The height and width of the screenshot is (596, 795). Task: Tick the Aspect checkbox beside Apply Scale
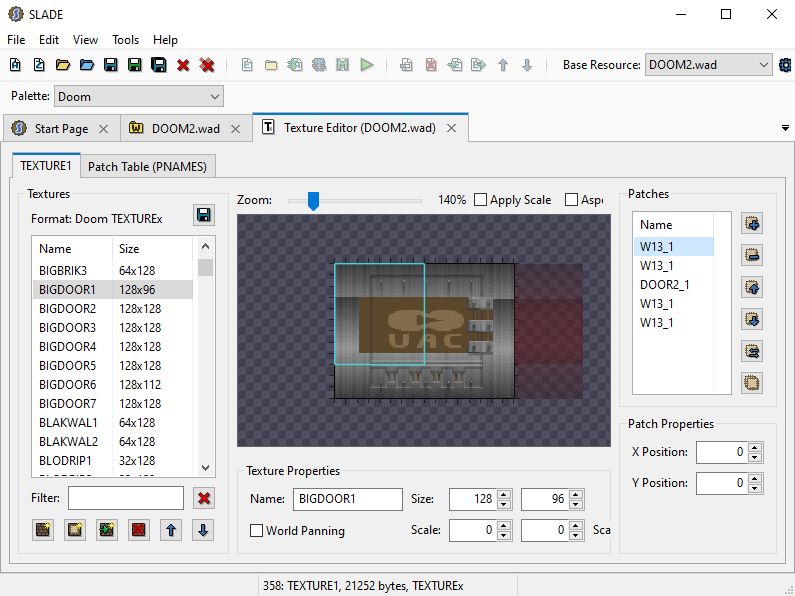pos(574,200)
